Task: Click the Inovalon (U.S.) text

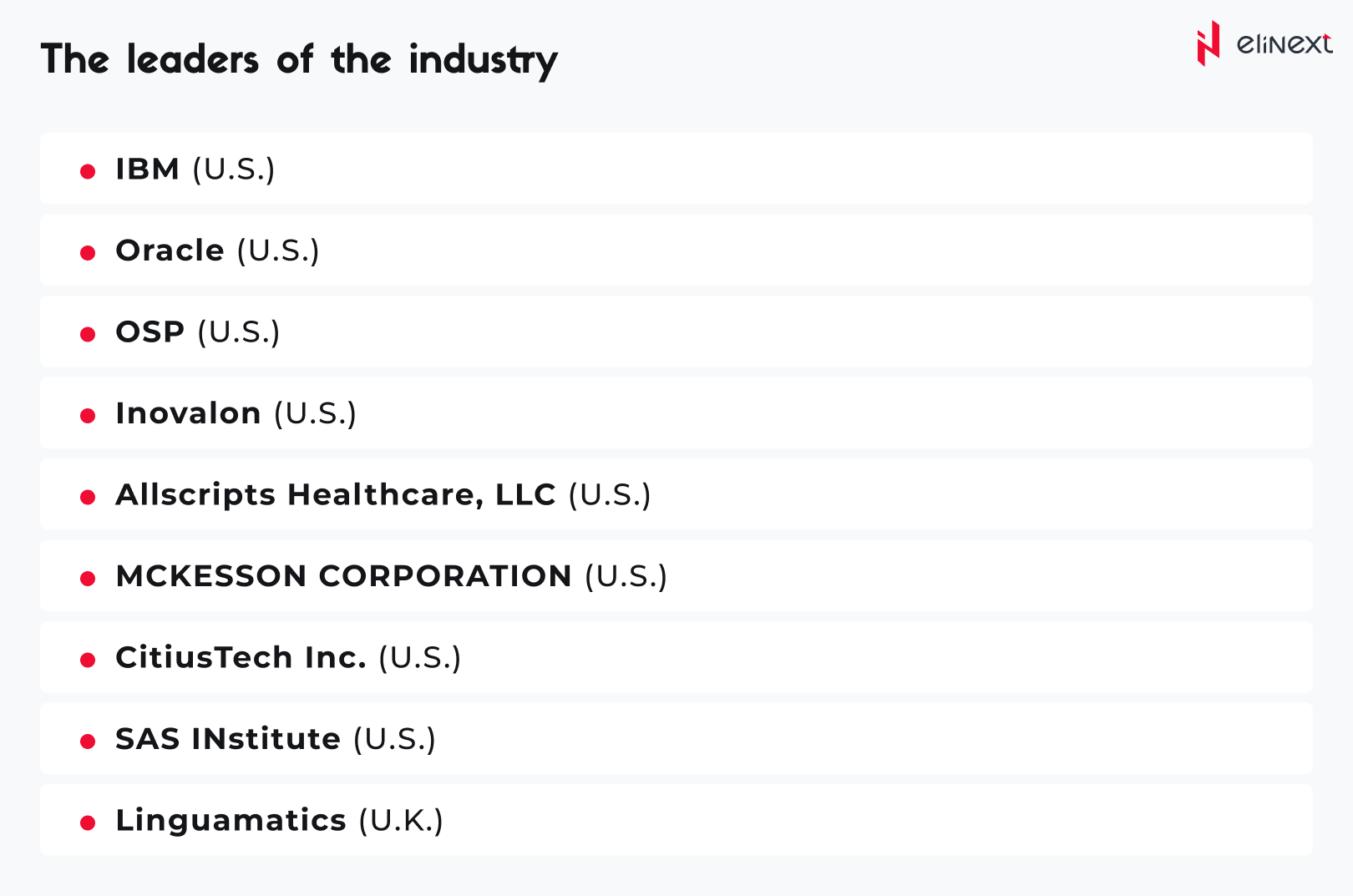Action: click(x=236, y=413)
